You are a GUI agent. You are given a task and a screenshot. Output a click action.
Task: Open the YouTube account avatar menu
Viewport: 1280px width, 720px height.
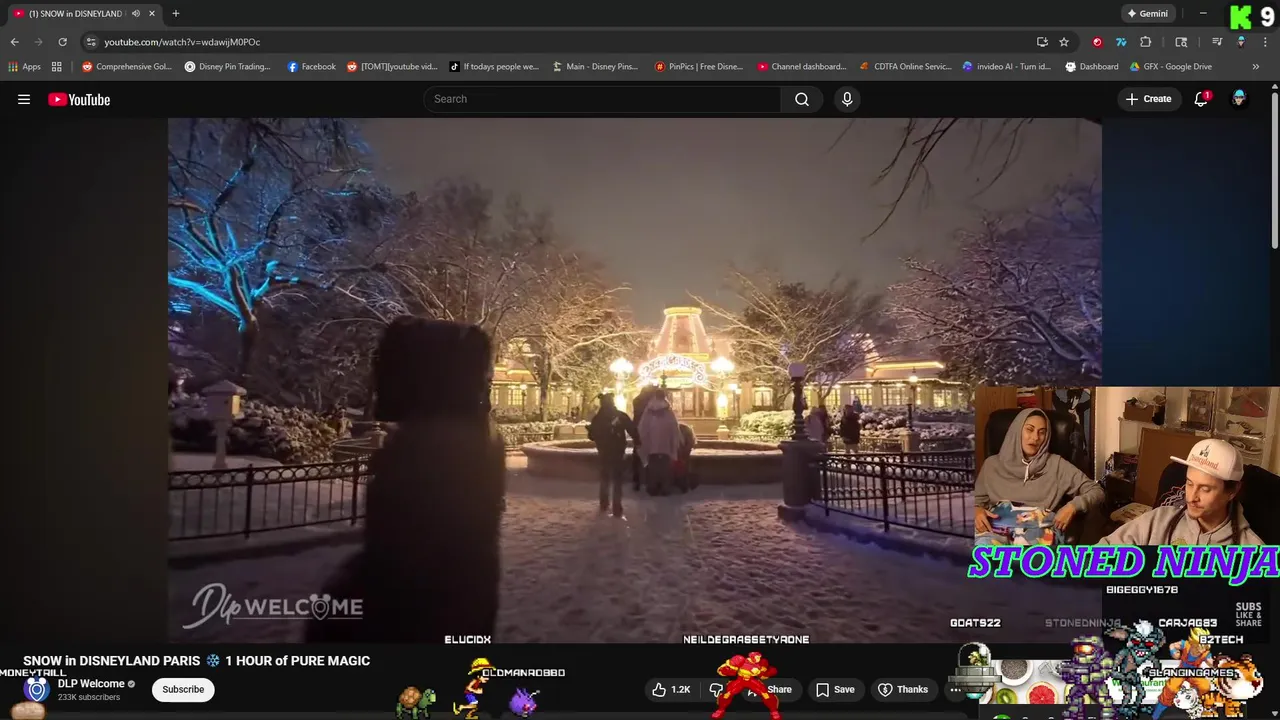1239,99
